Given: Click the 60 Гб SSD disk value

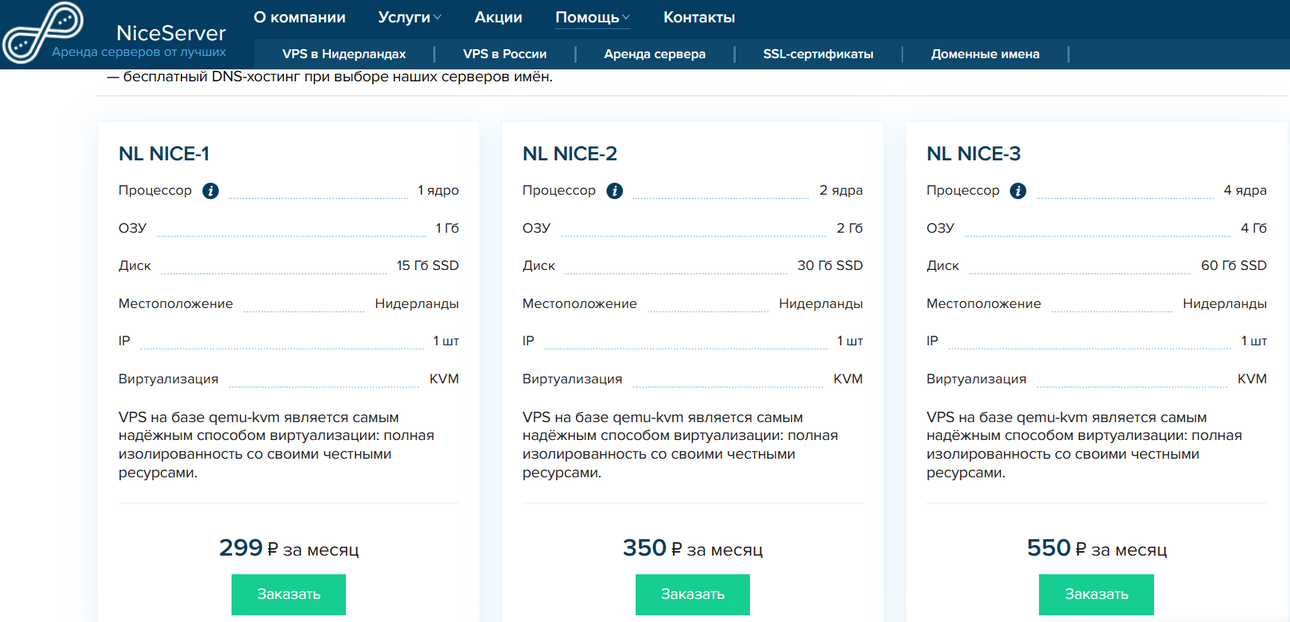Looking at the screenshot, I should [1234, 266].
